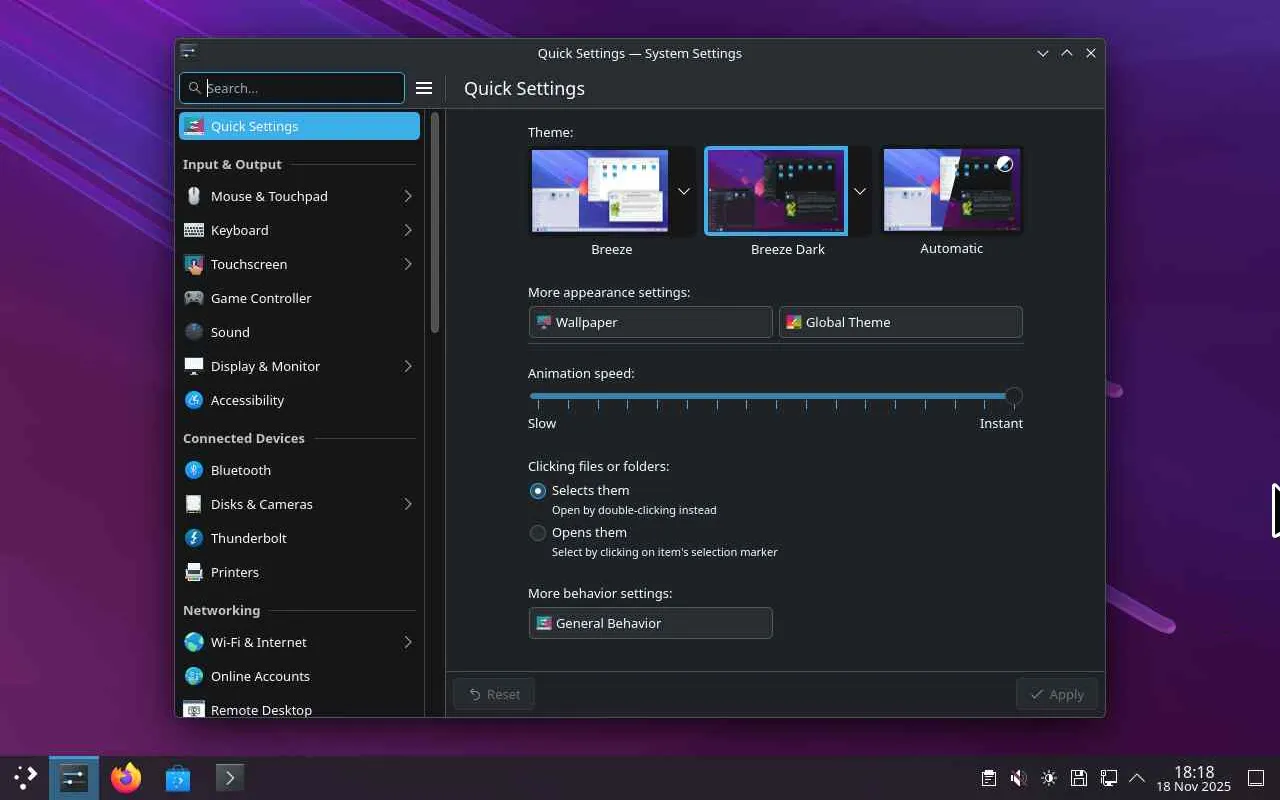Click the Search input field
This screenshot has height=800, width=1280.
[292, 88]
